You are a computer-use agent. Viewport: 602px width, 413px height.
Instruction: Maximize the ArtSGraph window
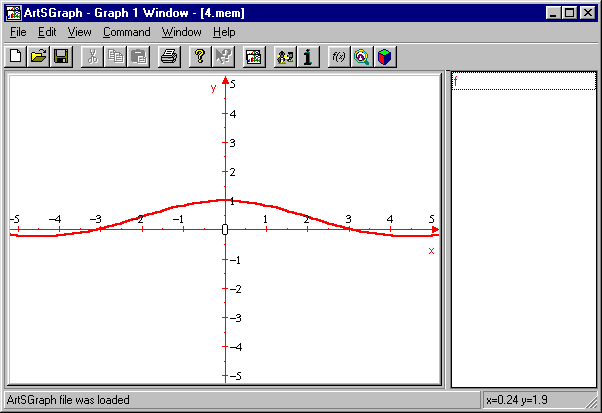click(570, 13)
